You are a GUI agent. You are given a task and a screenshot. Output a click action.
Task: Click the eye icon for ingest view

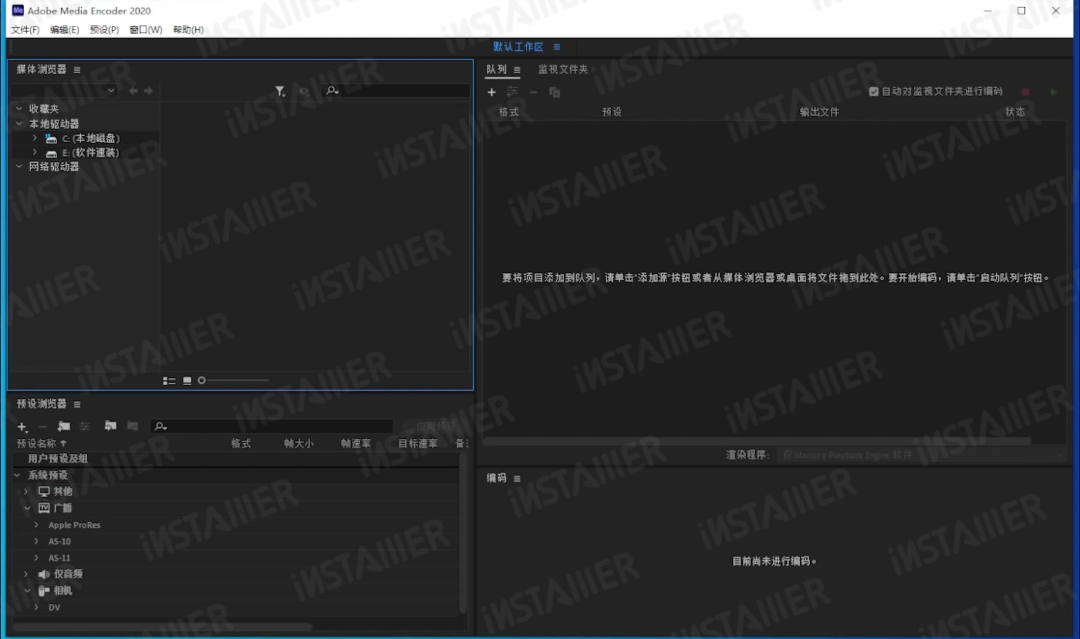[x=304, y=91]
